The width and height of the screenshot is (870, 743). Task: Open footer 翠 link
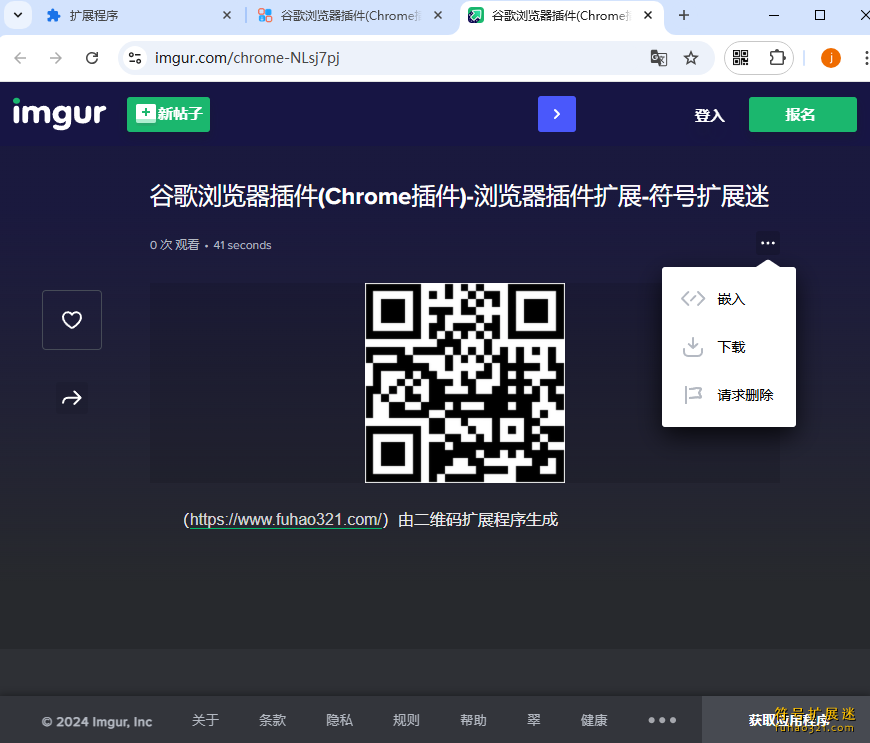pyautogui.click(x=533, y=720)
